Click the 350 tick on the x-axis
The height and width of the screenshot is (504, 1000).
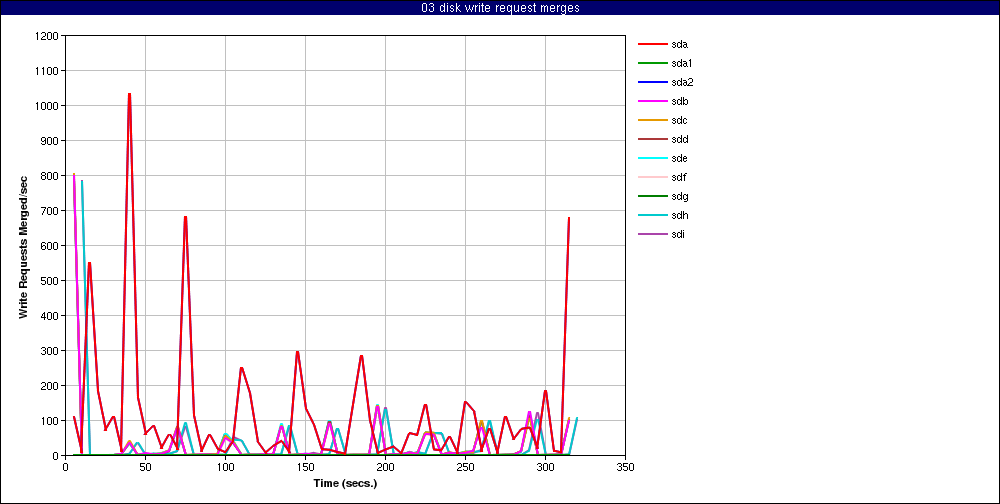(625, 466)
